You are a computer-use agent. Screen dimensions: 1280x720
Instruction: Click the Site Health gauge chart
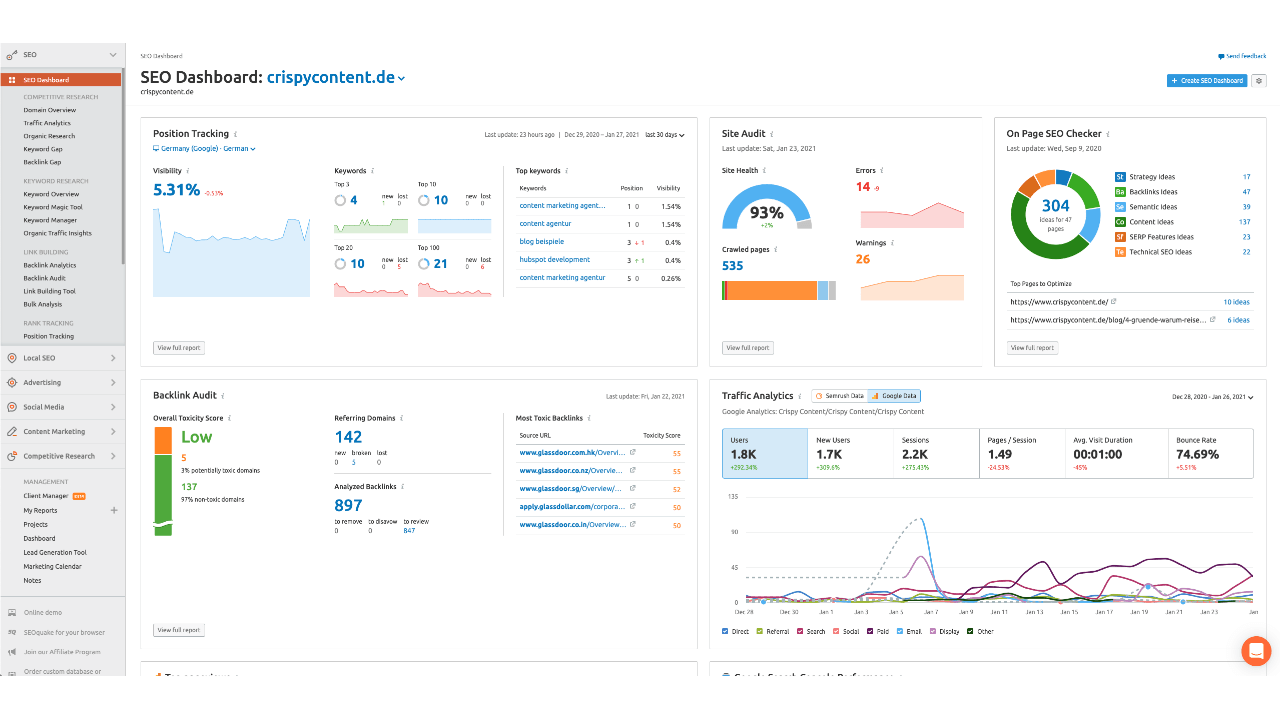(766, 207)
